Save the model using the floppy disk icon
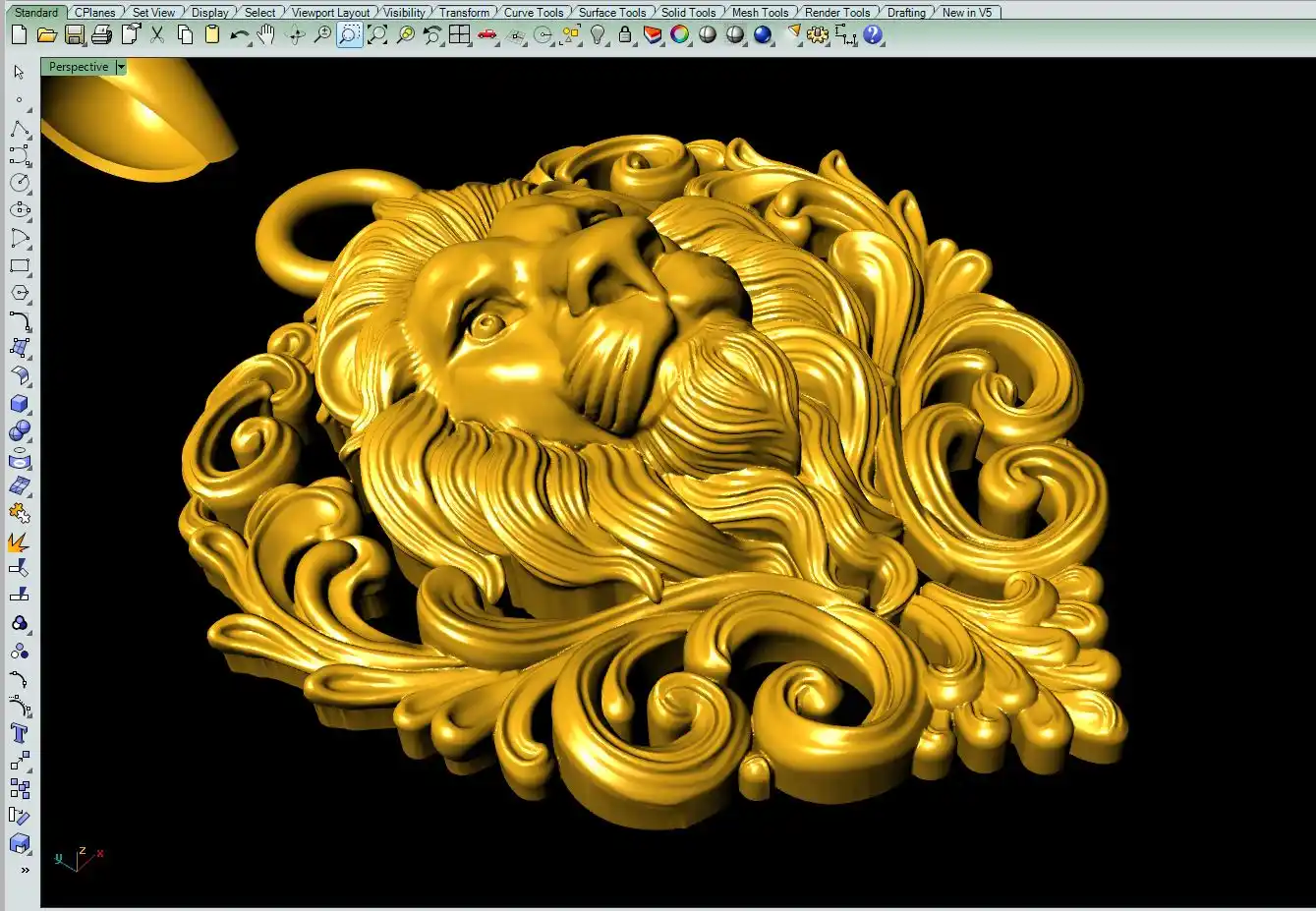1316x911 pixels. click(x=74, y=35)
